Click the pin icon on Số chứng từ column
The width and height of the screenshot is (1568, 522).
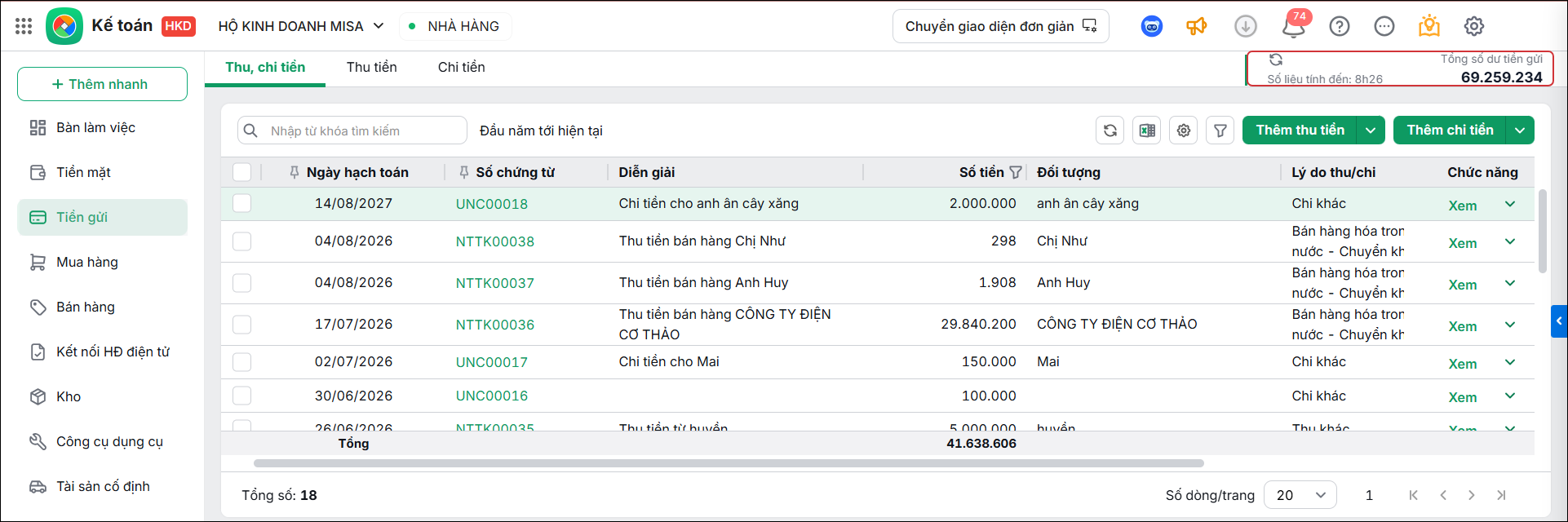click(x=464, y=172)
